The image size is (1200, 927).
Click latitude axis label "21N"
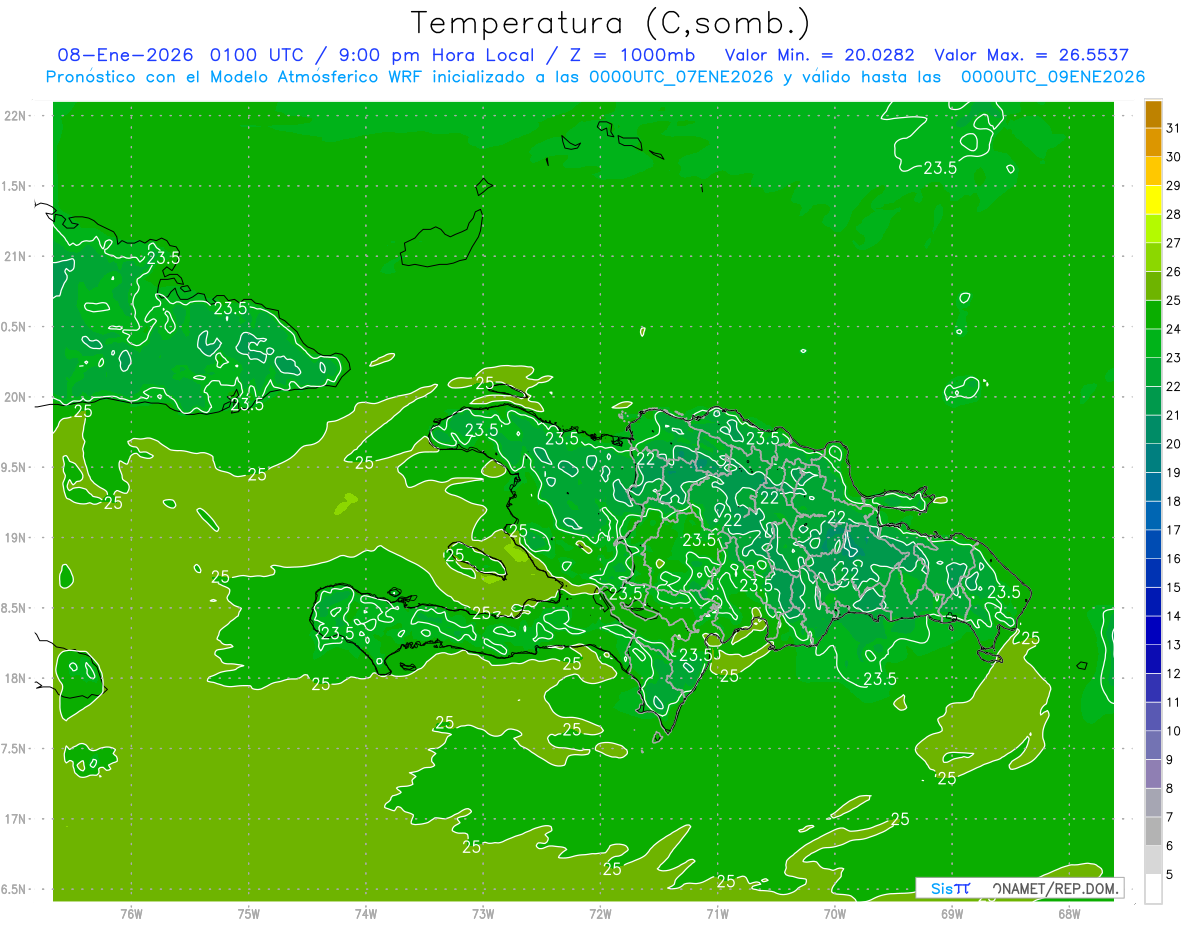click(16, 257)
